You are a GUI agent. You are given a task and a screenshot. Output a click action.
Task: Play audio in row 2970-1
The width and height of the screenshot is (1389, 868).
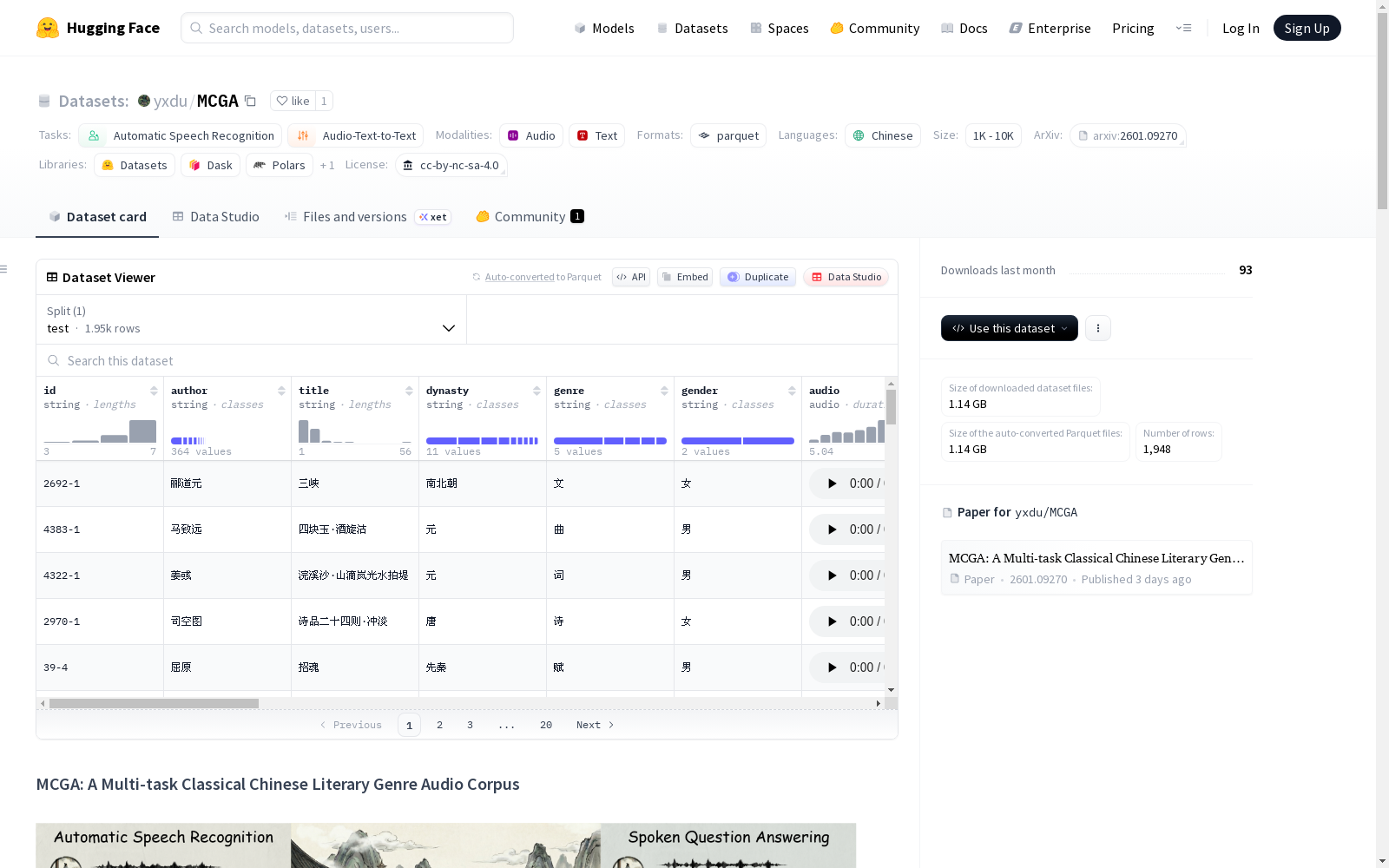tap(832, 621)
